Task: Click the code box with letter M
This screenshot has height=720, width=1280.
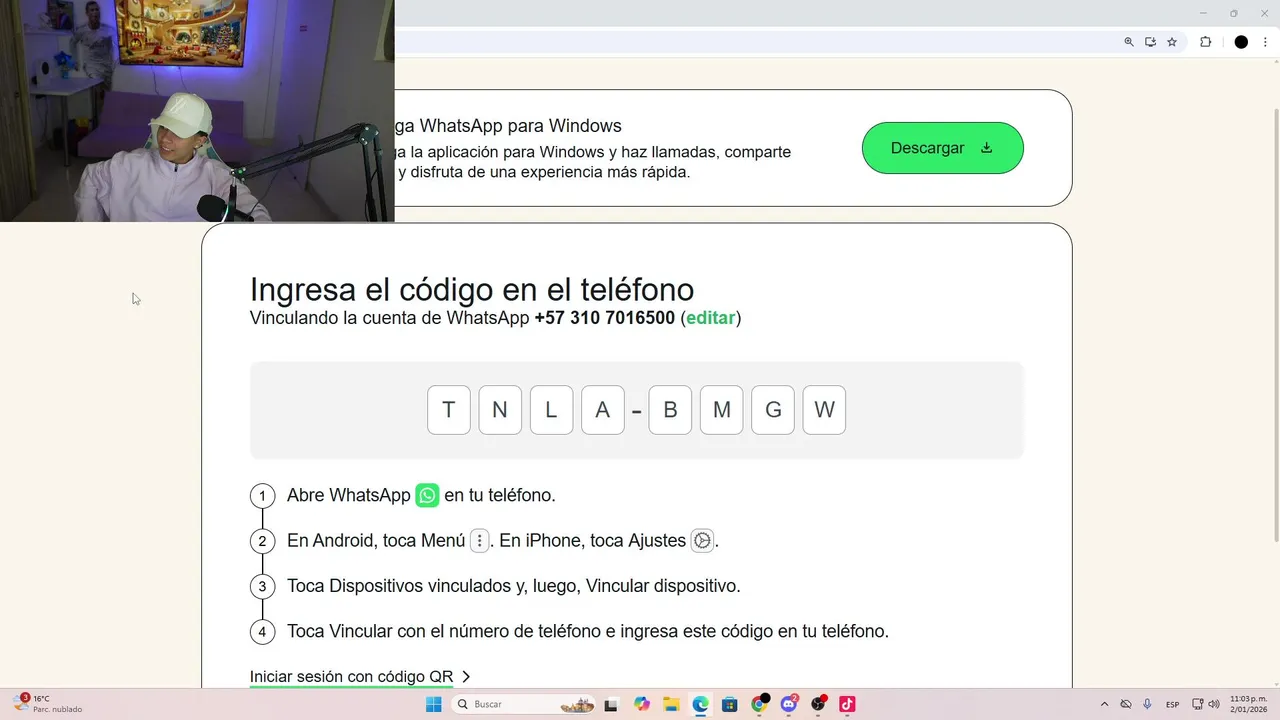Action: click(x=721, y=410)
